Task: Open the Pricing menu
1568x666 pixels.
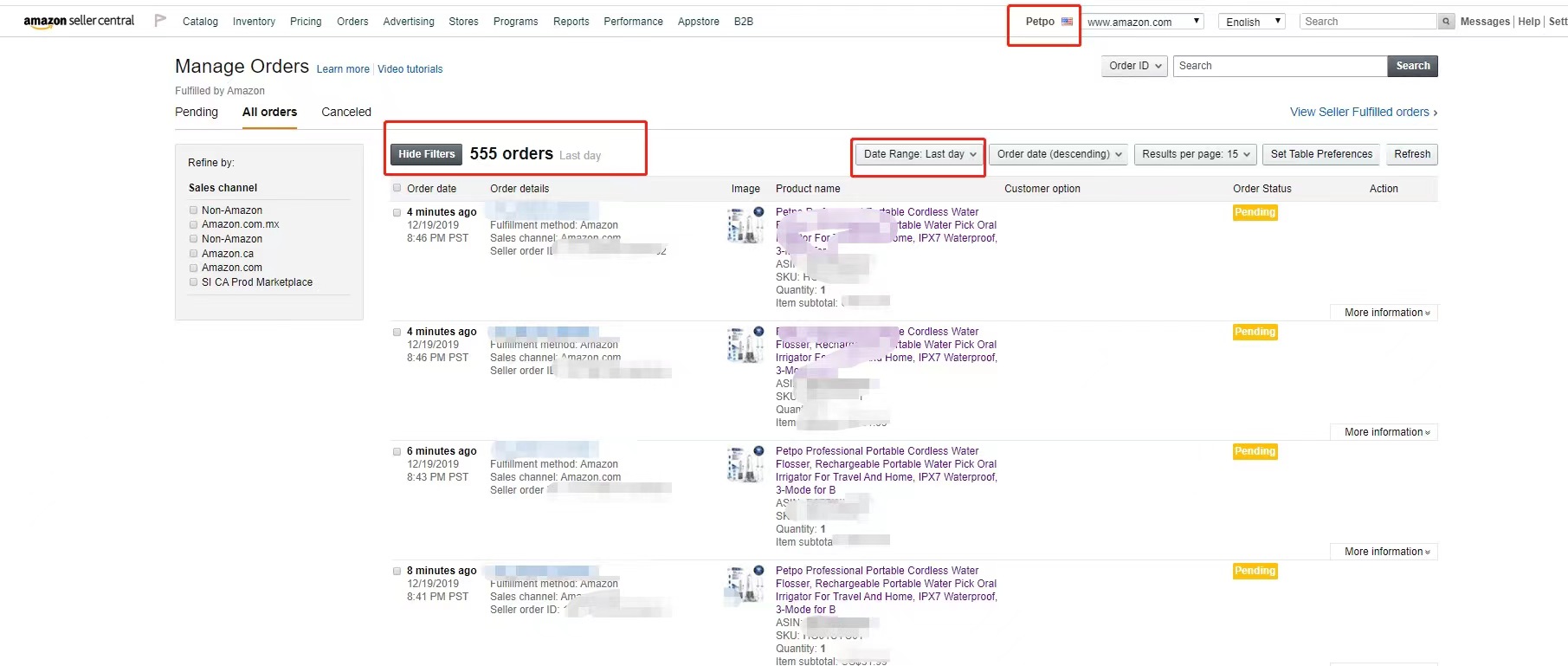Action: (x=306, y=22)
